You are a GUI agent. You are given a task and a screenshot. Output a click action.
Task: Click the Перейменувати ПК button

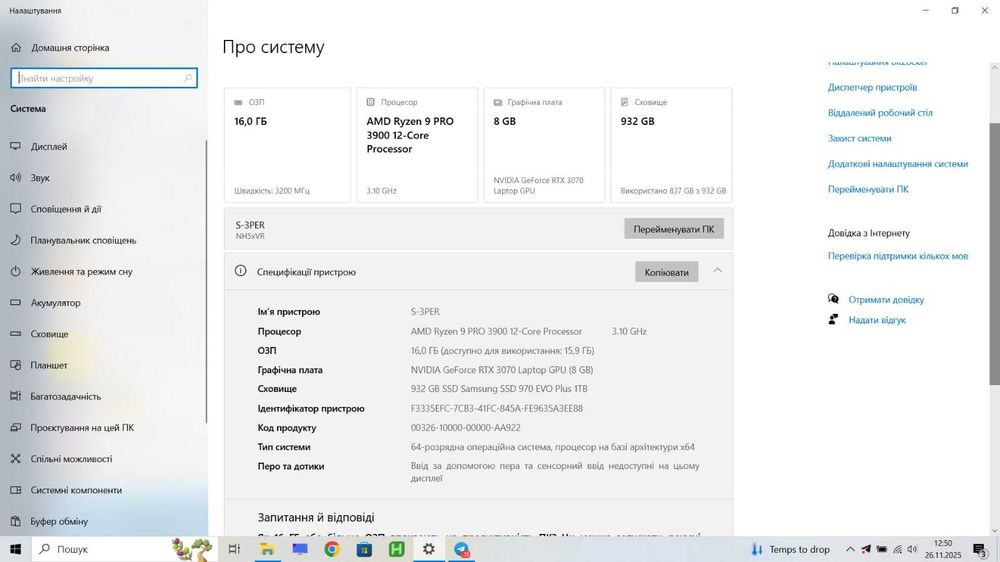pyautogui.click(x=673, y=229)
